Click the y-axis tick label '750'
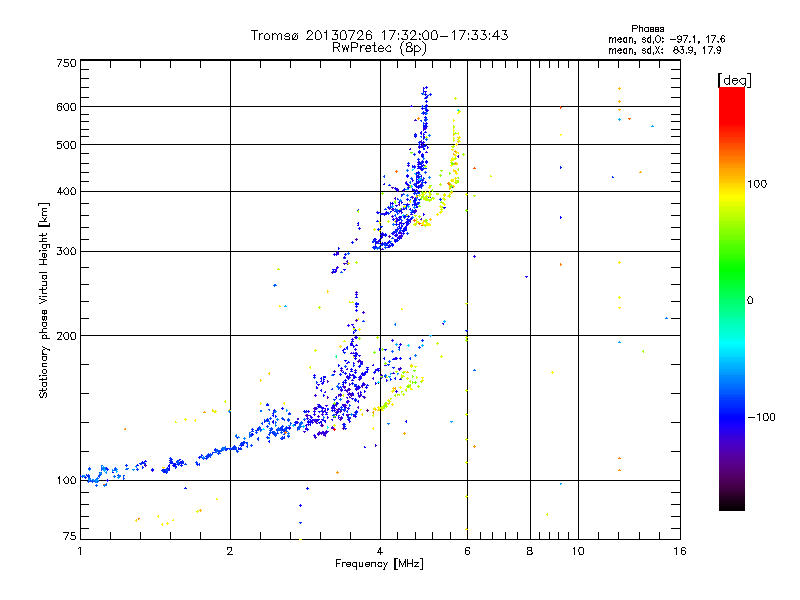Image resolution: width=800 pixels, height=600 pixels. [66, 63]
